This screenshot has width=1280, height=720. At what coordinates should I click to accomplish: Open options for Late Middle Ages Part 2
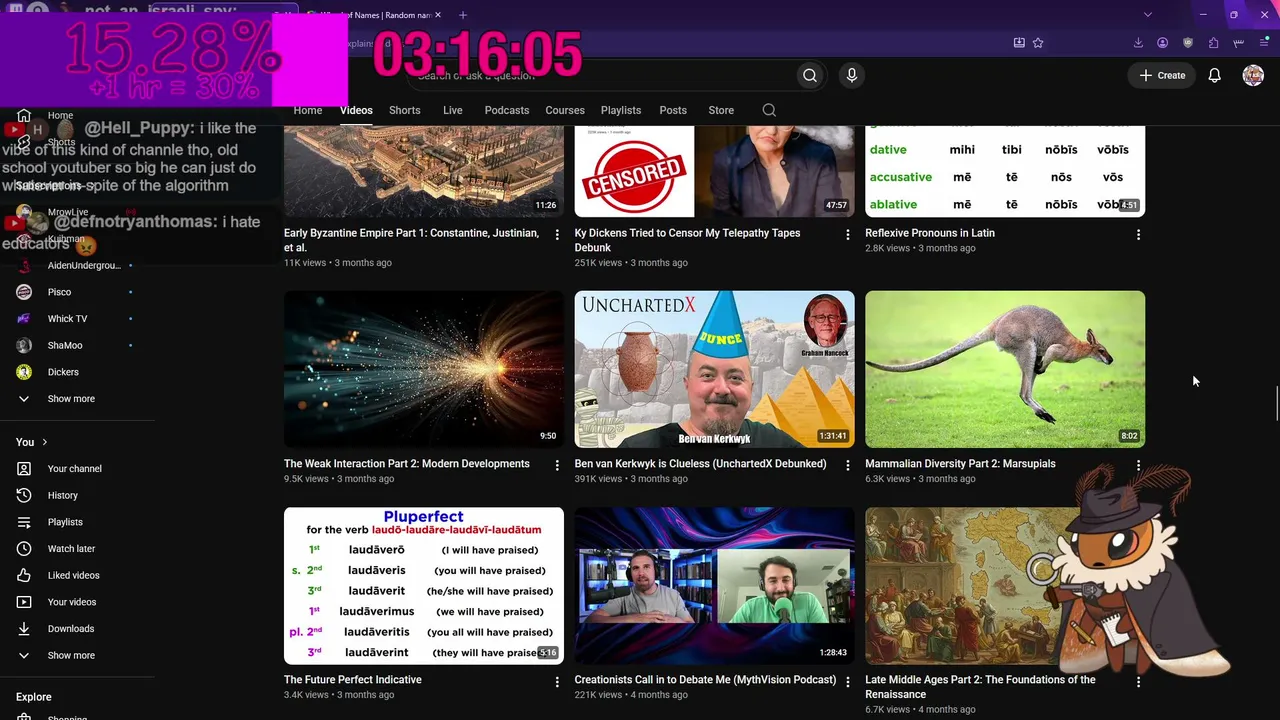click(x=1138, y=681)
